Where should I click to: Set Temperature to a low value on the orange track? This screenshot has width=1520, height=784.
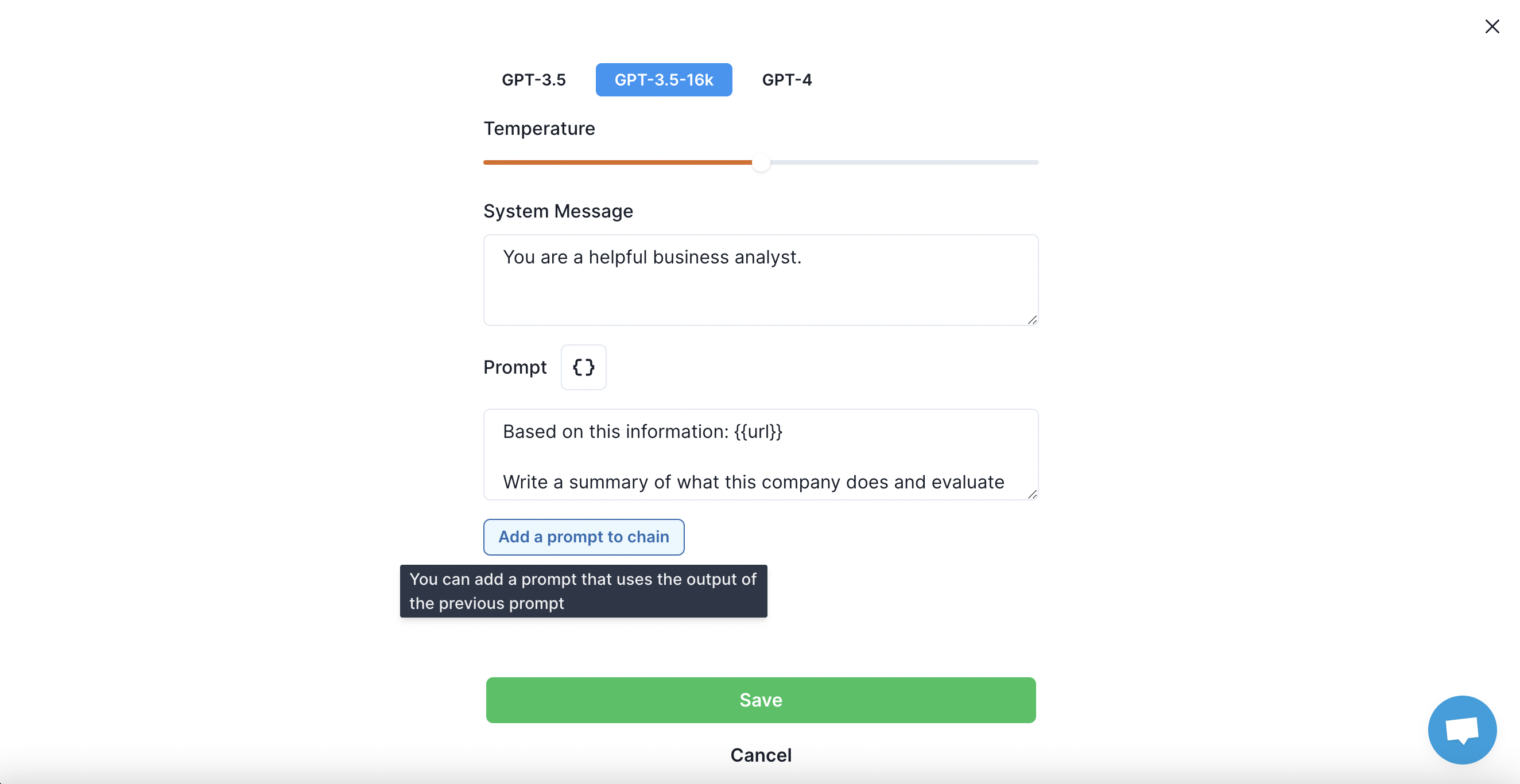coord(531,162)
